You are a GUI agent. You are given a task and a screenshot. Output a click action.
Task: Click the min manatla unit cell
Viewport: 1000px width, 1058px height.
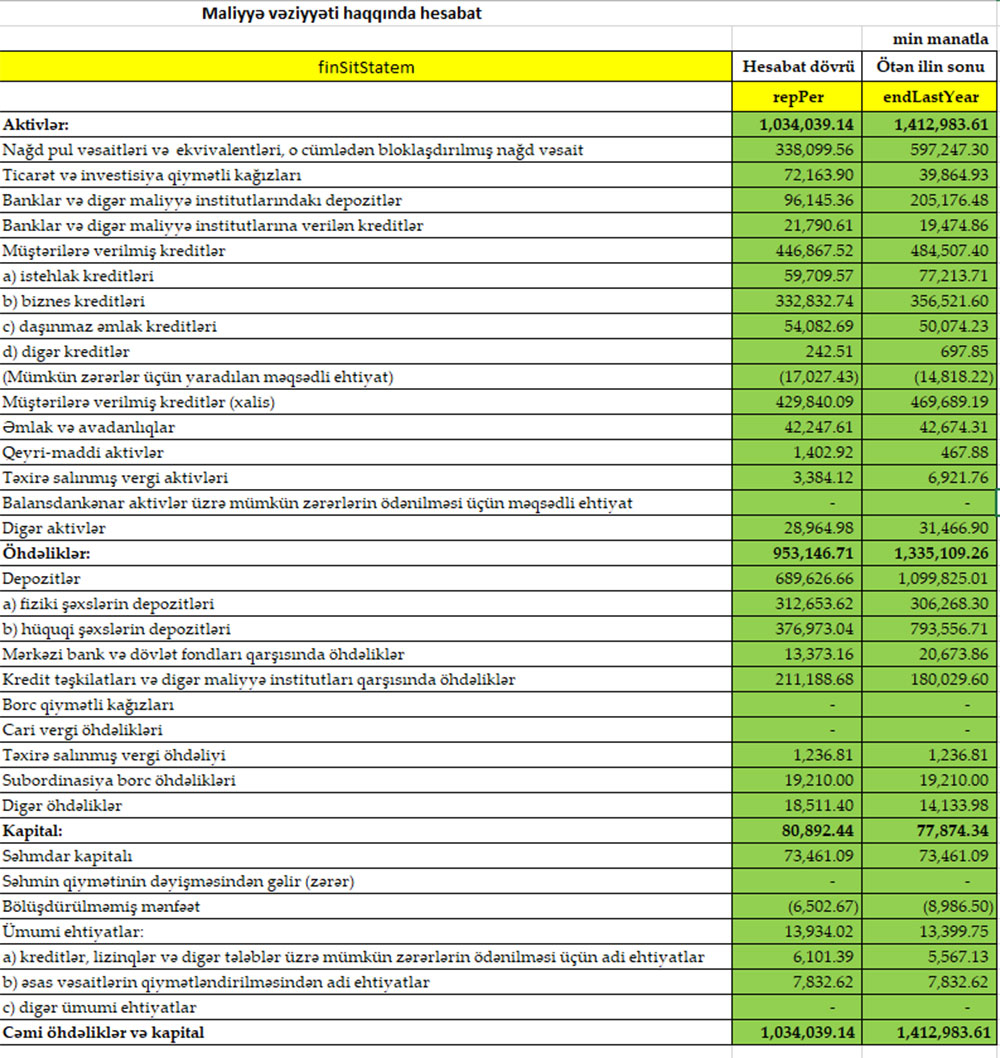click(931, 38)
